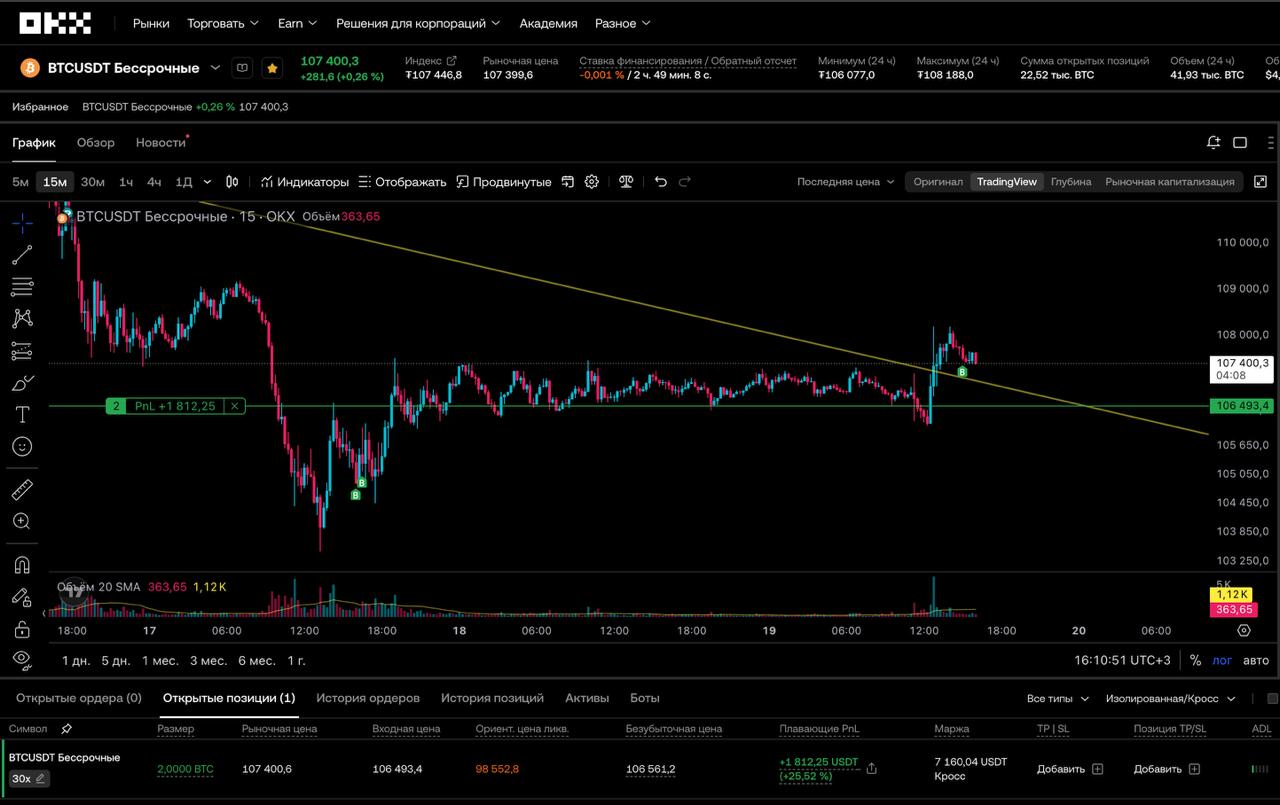
Task: Open Индикаторы indicators panel
Action: click(x=305, y=182)
